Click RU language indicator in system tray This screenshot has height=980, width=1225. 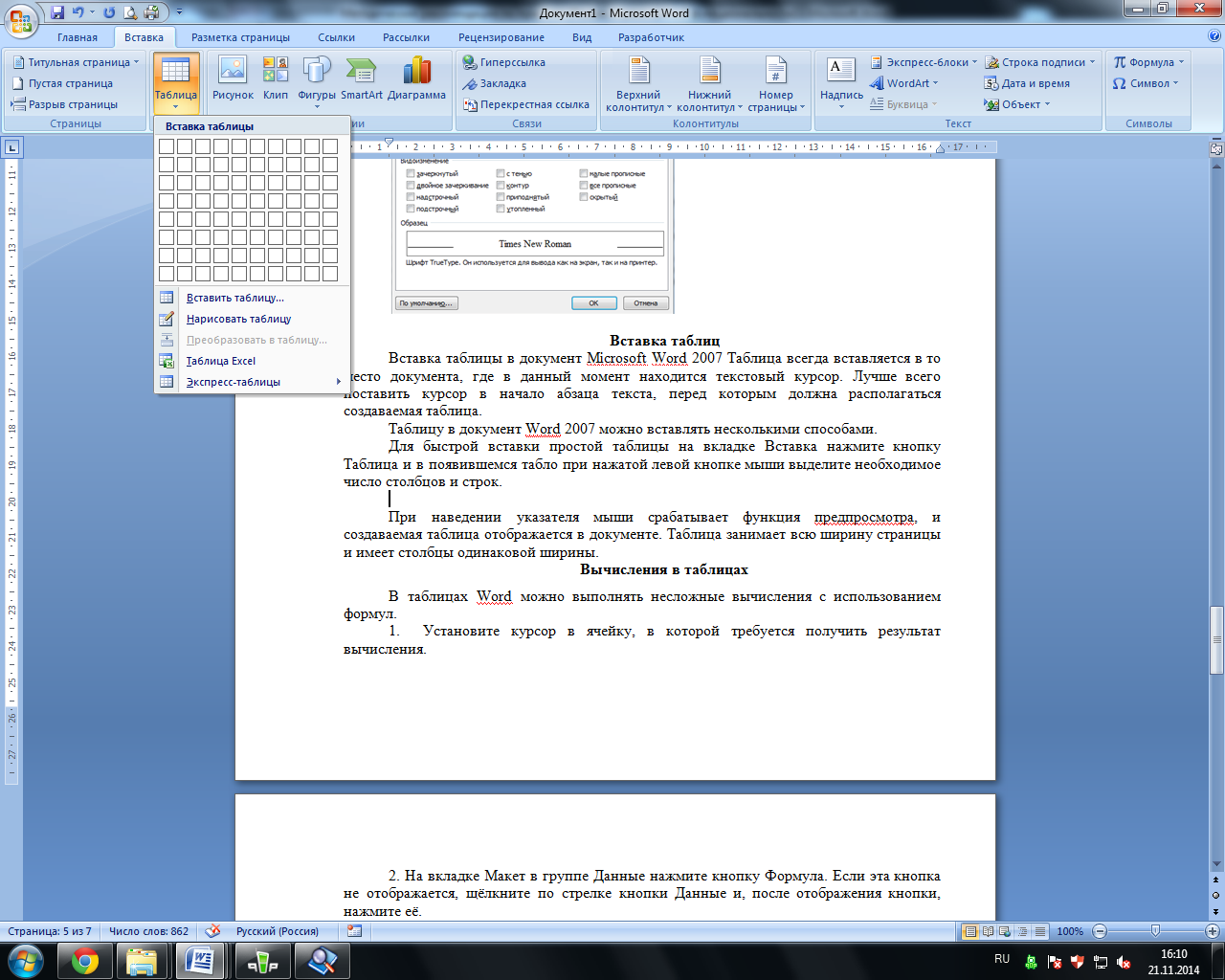[1002, 959]
